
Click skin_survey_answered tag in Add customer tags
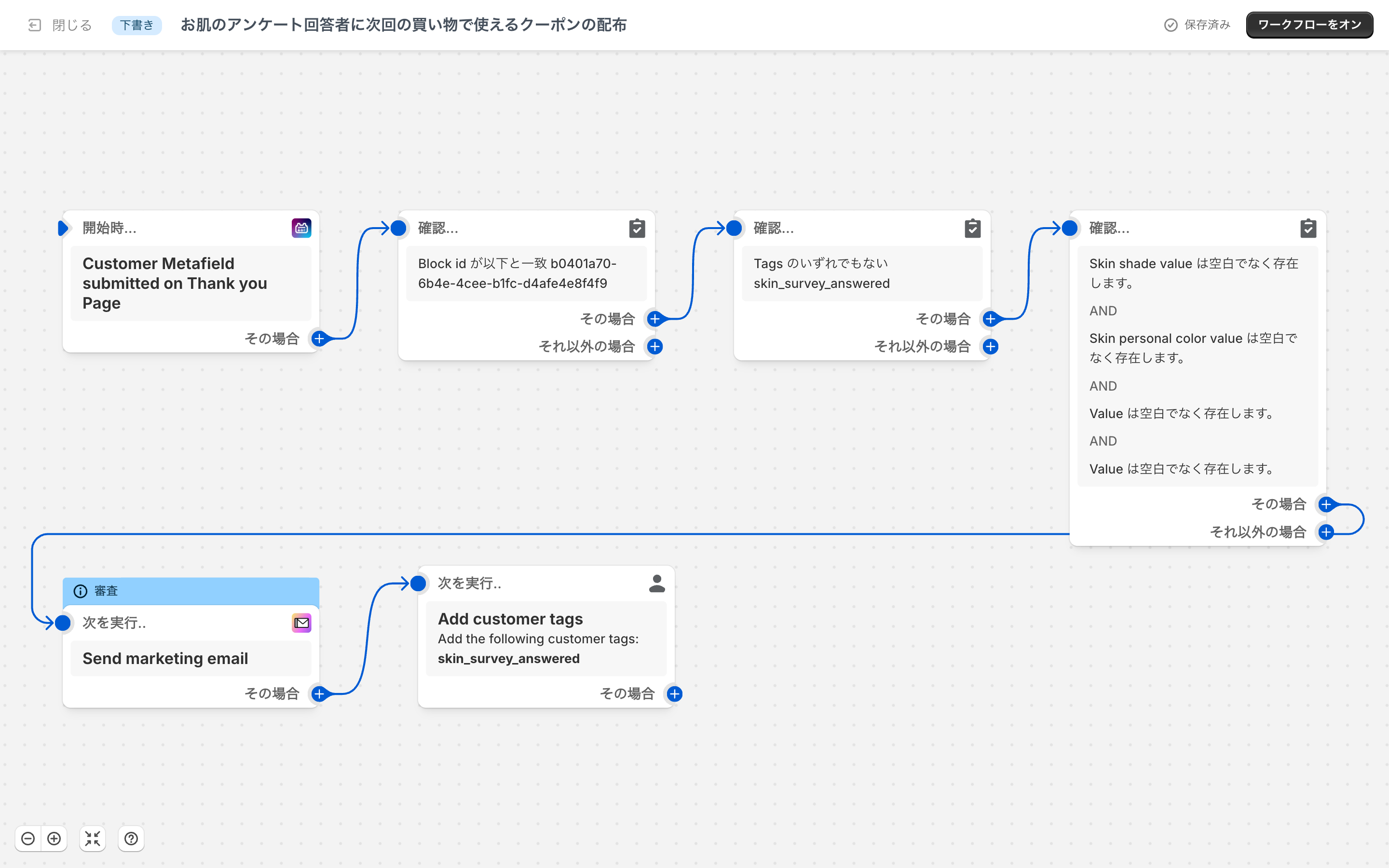point(508,658)
